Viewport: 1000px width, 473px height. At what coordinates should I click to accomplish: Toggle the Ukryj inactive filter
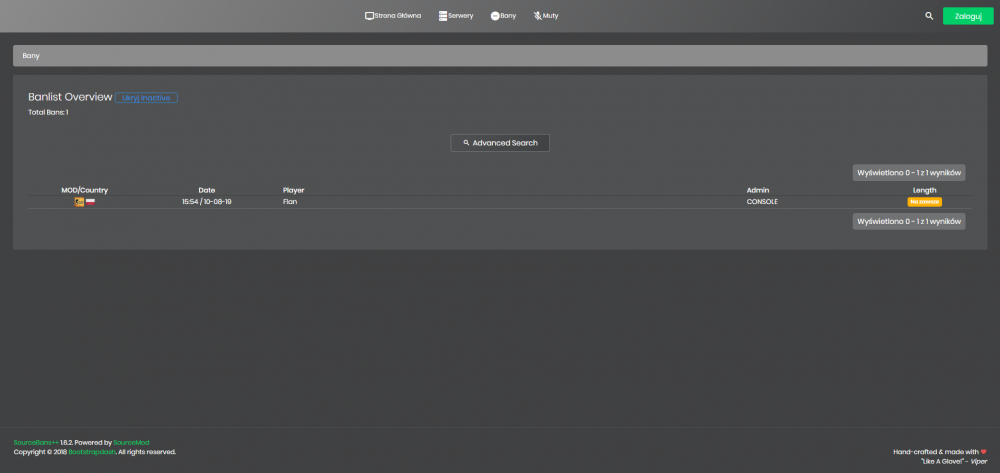pos(146,98)
